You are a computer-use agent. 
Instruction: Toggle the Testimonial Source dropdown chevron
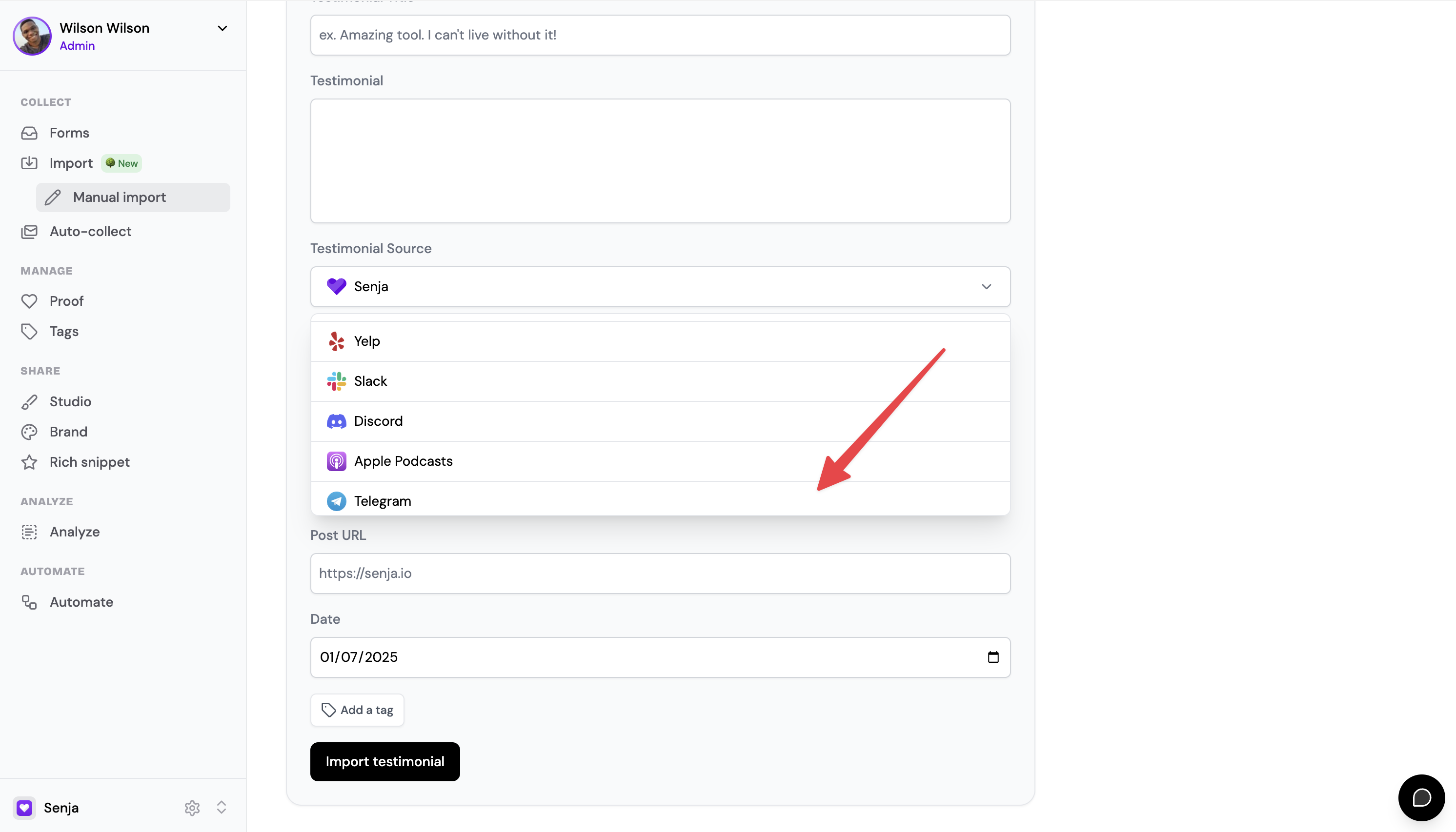click(987, 287)
